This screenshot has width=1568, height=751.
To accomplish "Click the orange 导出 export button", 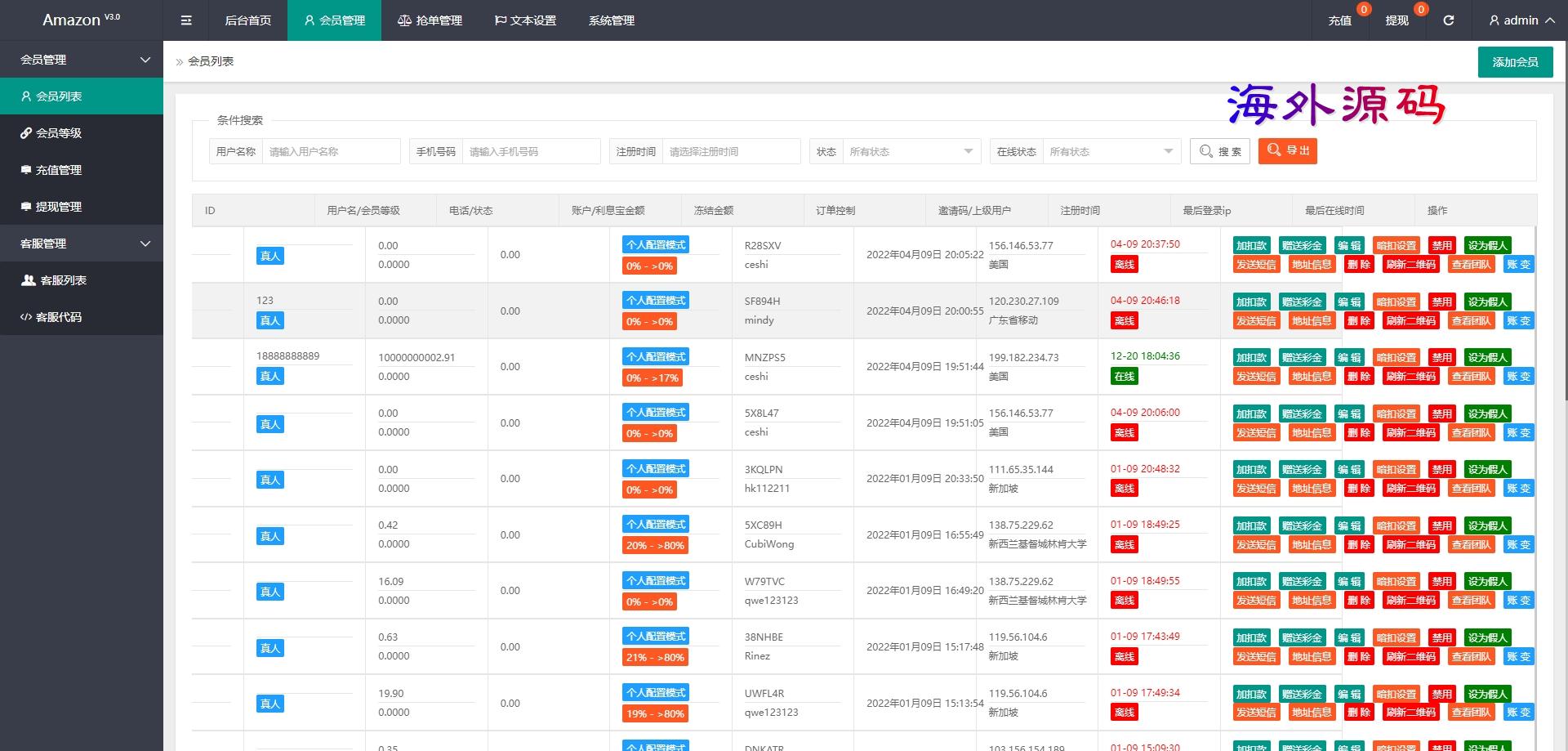I will tap(1288, 150).
